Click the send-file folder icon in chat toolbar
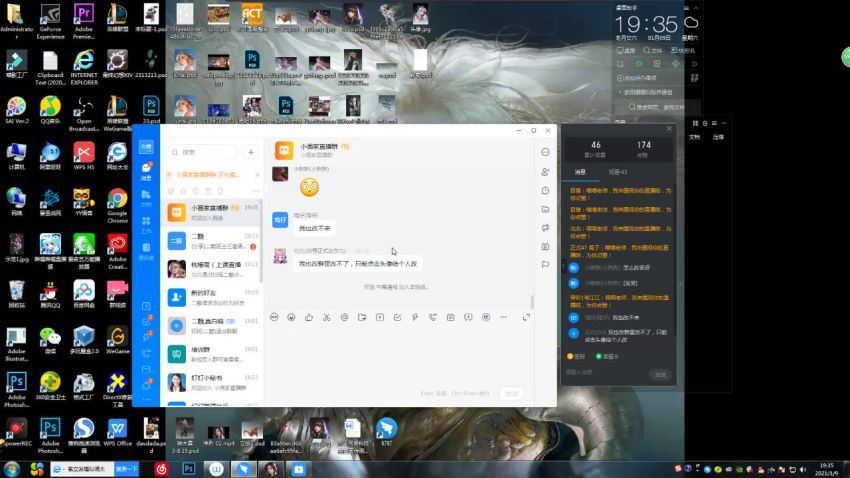 pos(362,317)
